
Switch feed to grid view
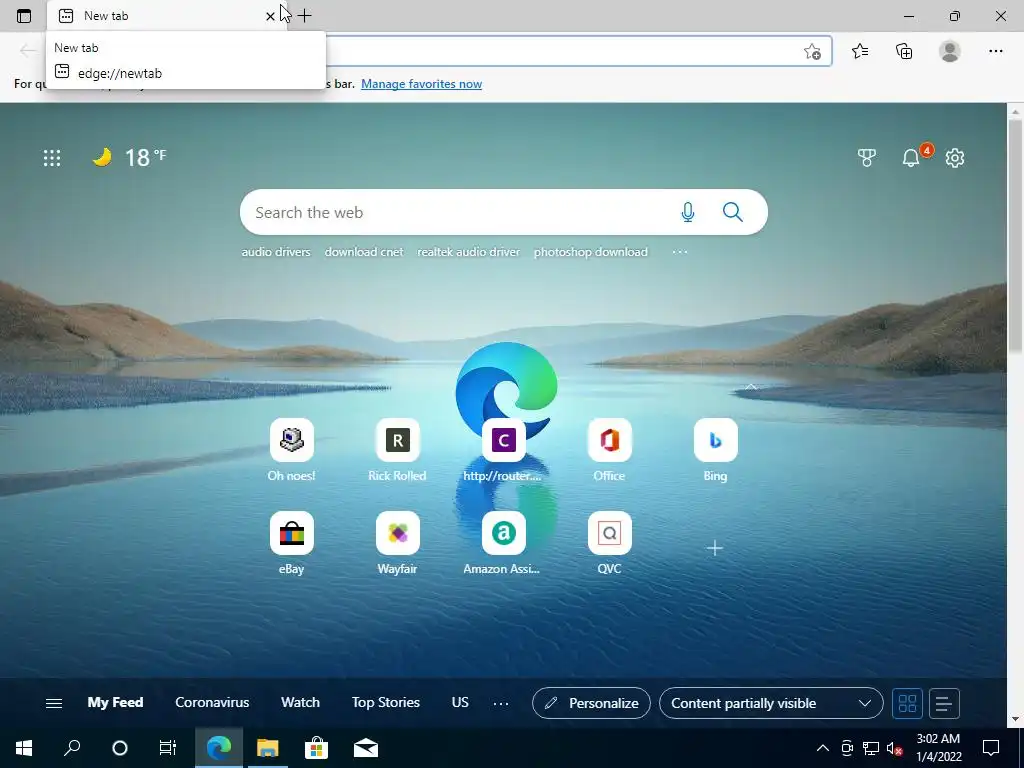click(x=907, y=703)
